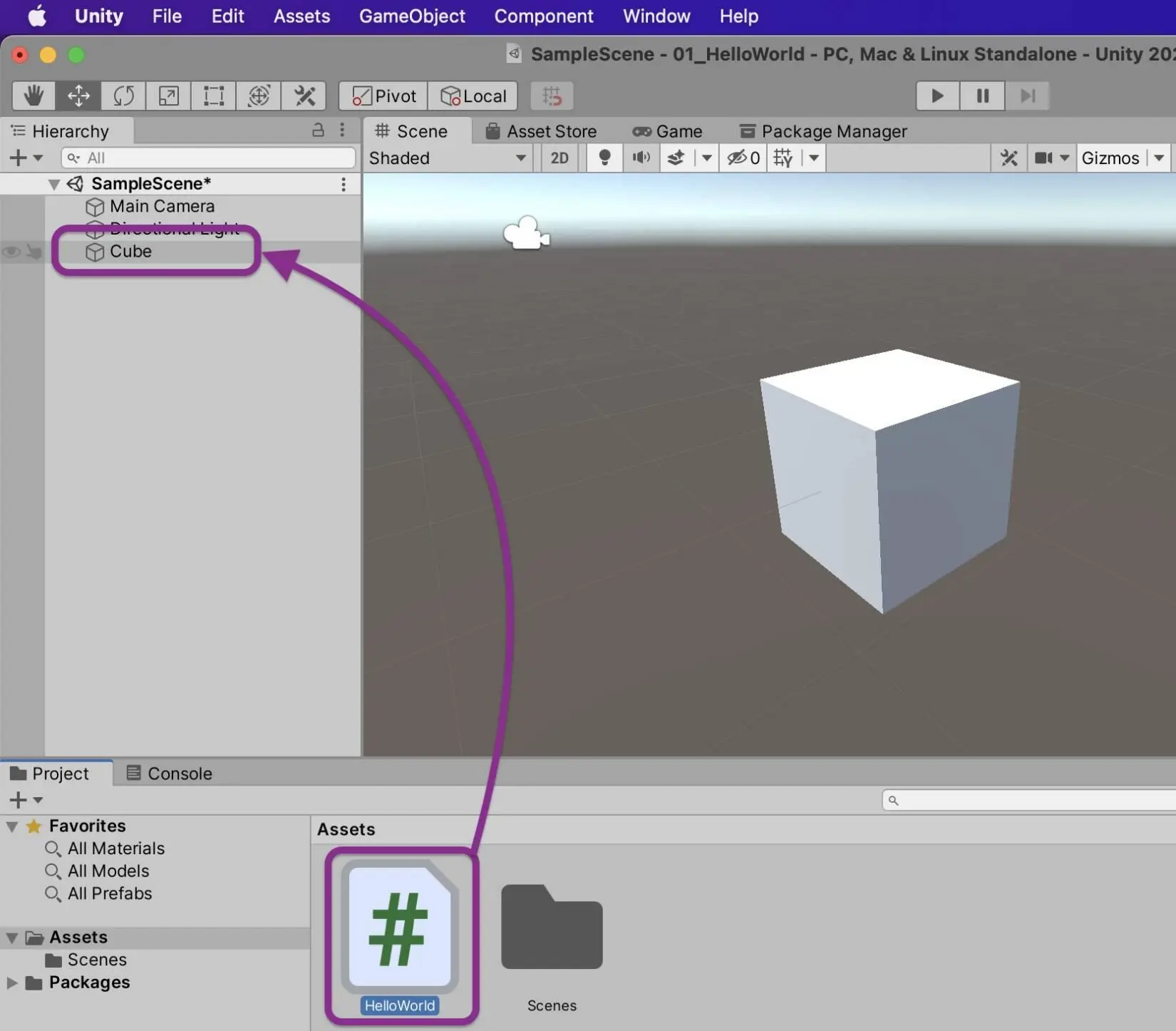Toggle scene lighting bulb icon

[x=604, y=158]
